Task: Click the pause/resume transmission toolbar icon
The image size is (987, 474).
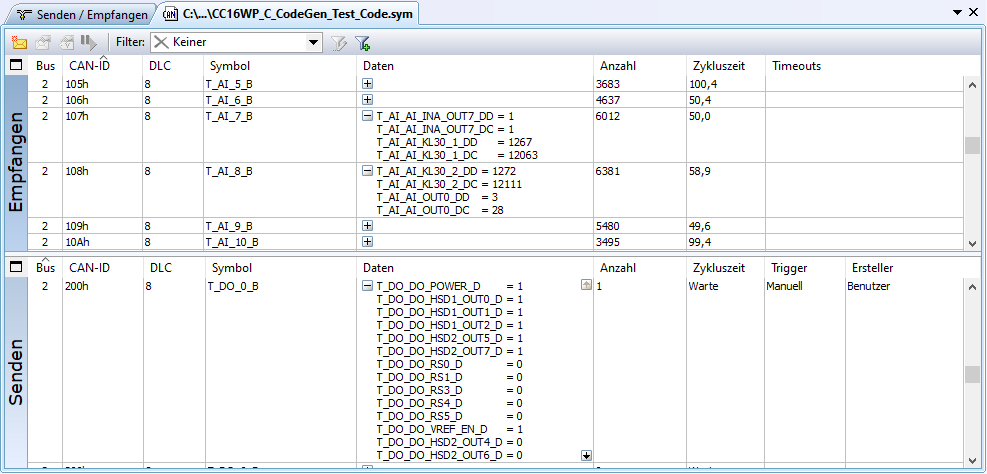Action: point(88,43)
